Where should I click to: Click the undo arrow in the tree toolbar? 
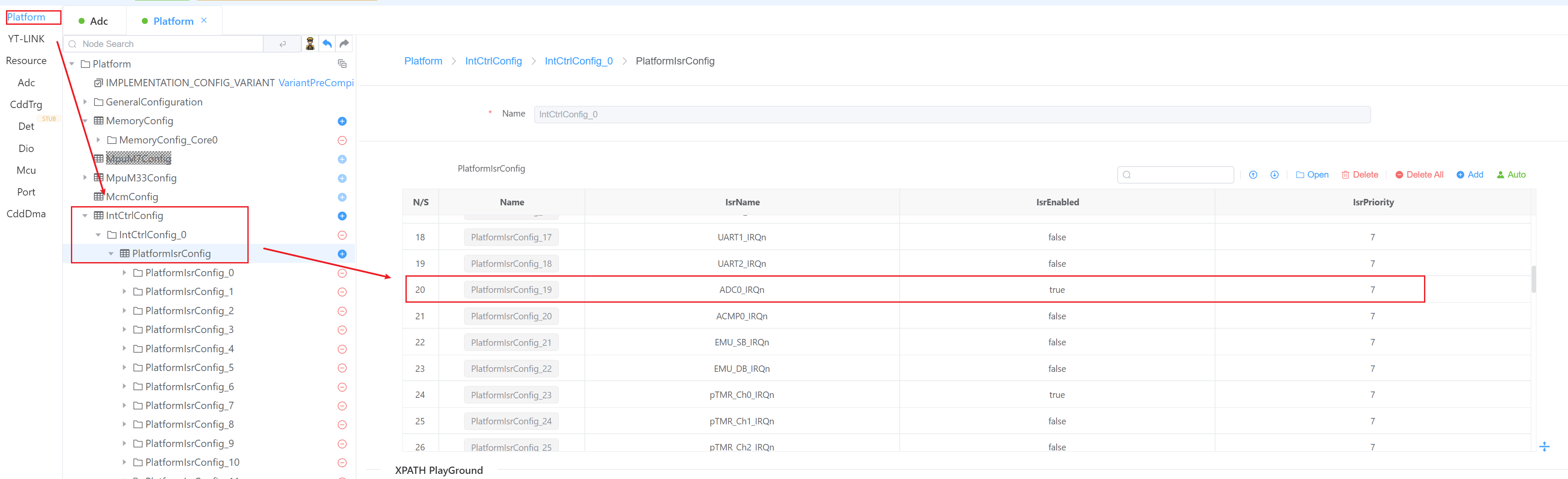coord(327,44)
